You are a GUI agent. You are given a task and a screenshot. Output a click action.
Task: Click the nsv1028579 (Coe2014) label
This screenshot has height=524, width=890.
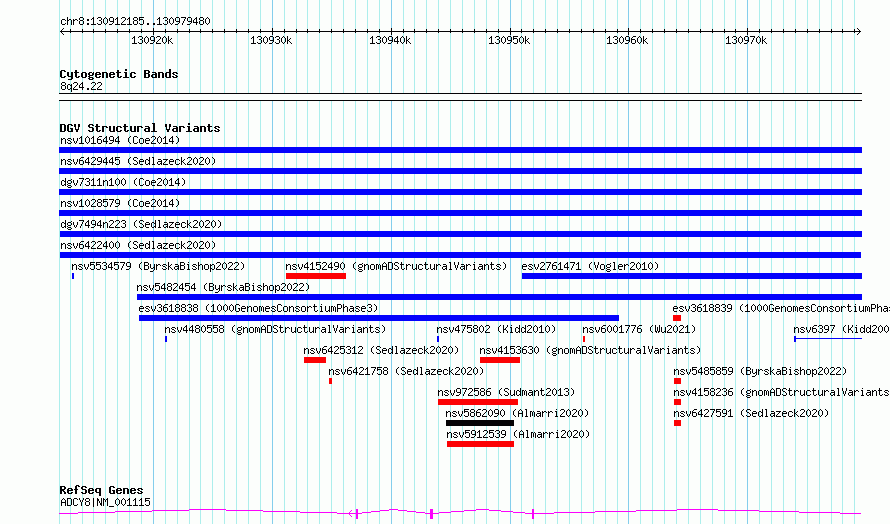tap(120, 203)
